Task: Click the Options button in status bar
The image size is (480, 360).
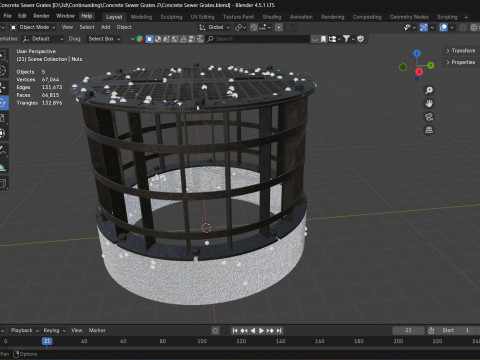Action: click(x=25, y=354)
